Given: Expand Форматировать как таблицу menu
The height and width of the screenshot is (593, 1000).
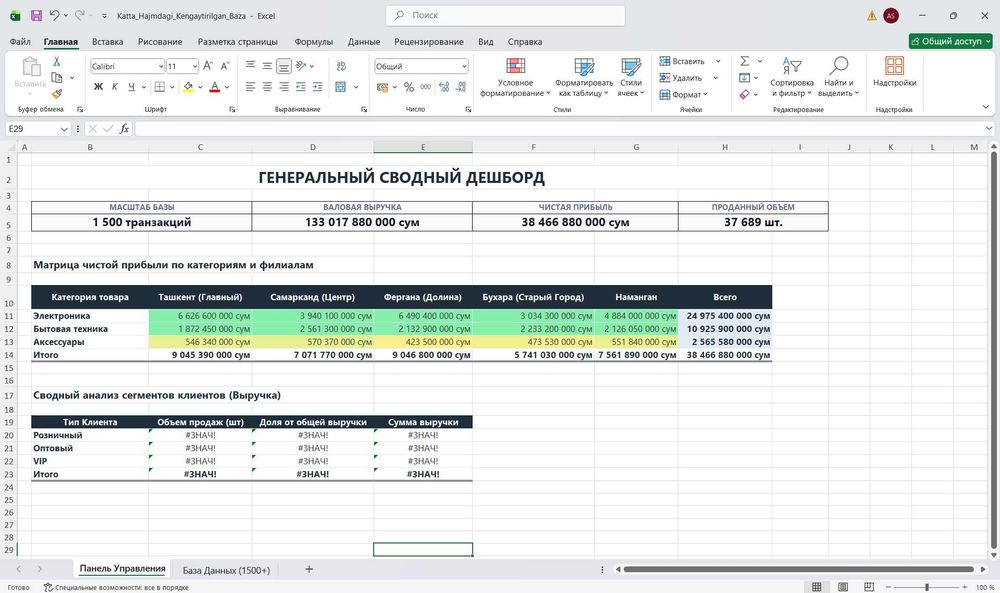Looking at the screenshot, I should pos(584,77).
